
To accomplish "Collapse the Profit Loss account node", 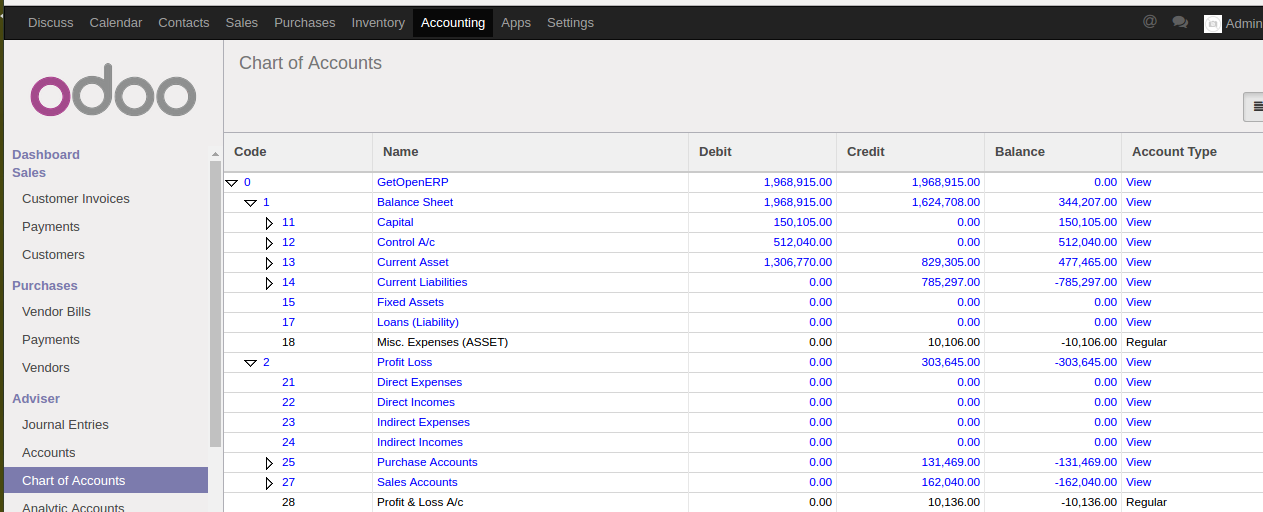I will tap(251, 363).
